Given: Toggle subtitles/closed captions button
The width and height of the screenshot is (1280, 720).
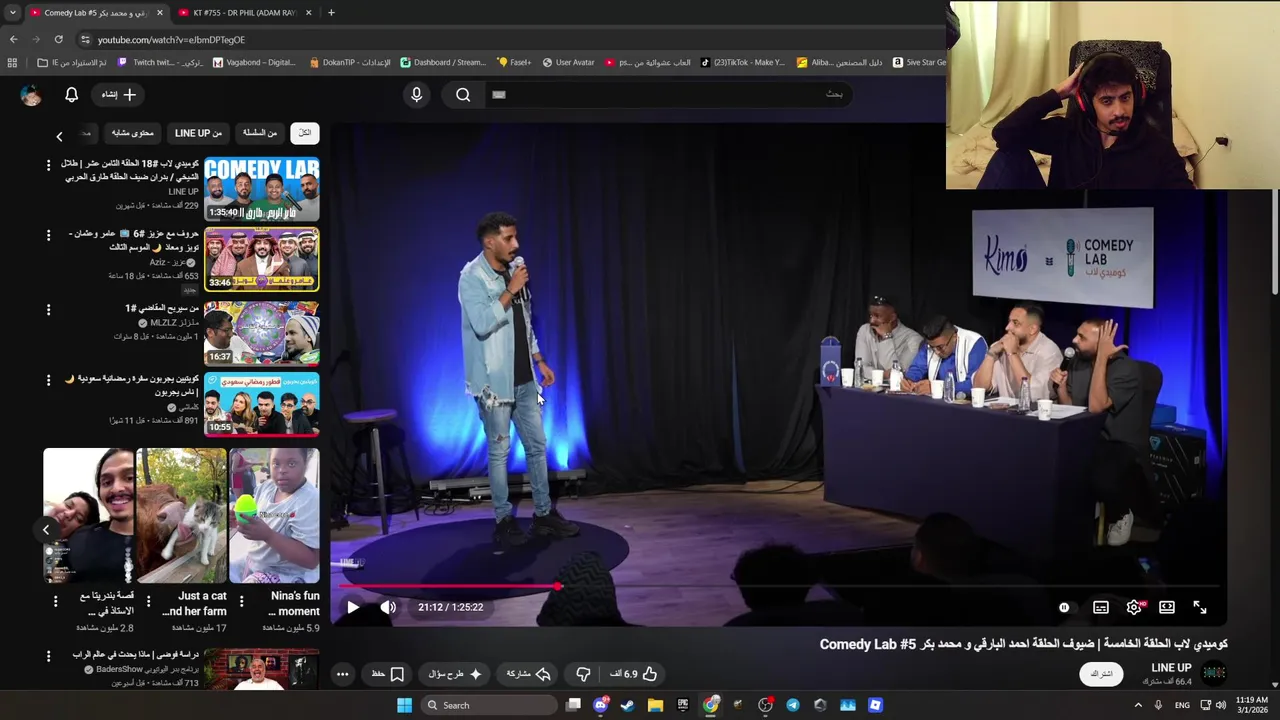Looking at the screenshot, I should pos(1100,607).
